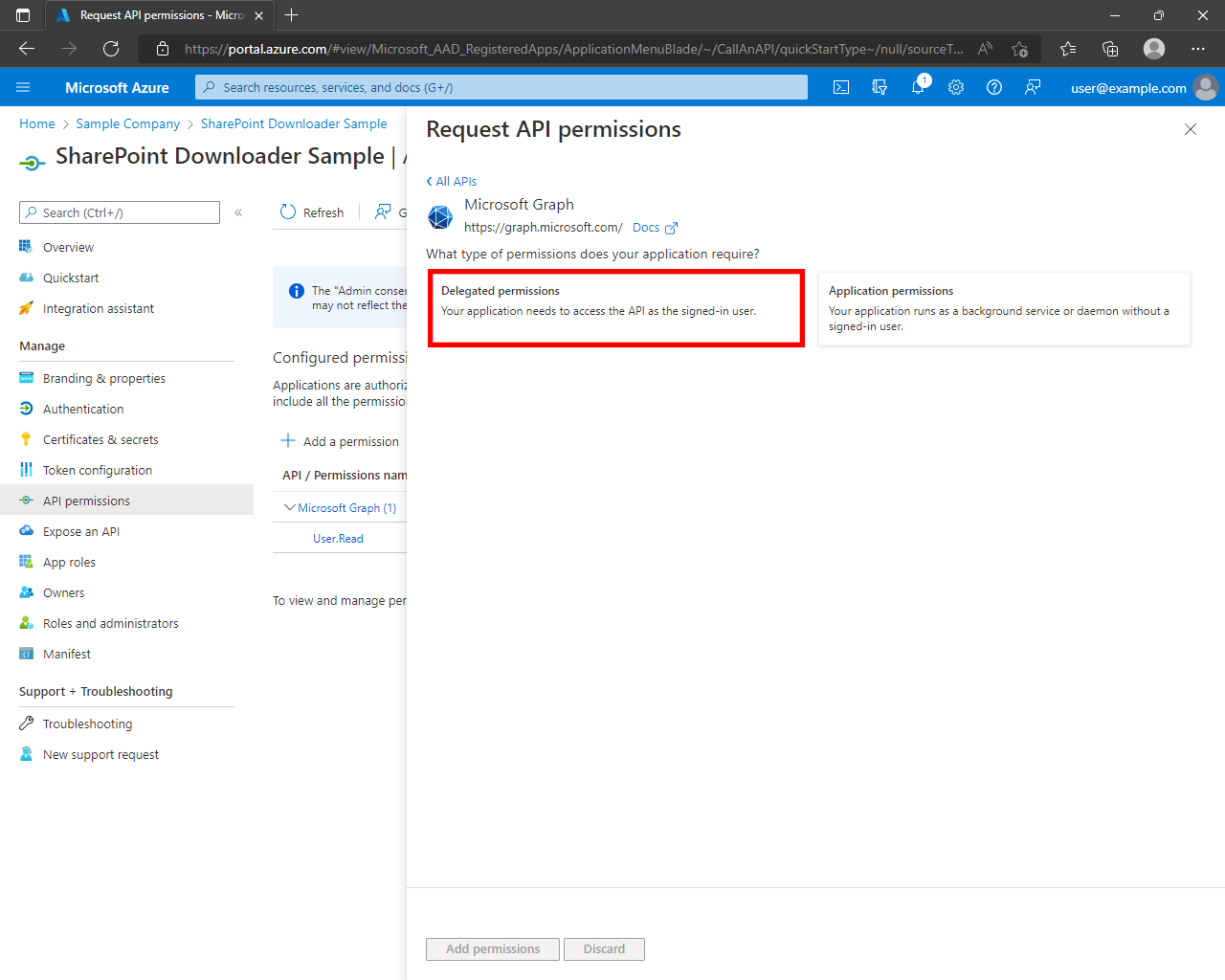The image size is (1225, 980).
Task: Open the user@example.com account avatar
Action: click(x=1206, y=87)
